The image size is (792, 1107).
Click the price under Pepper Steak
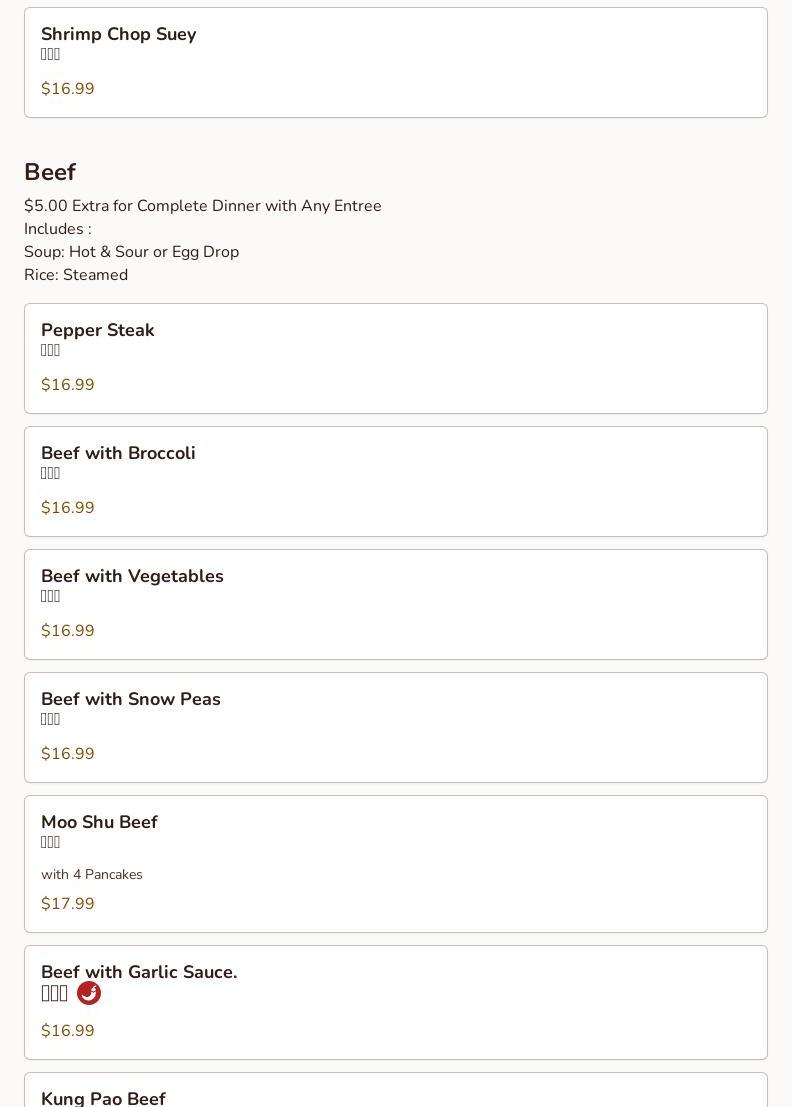68,385
